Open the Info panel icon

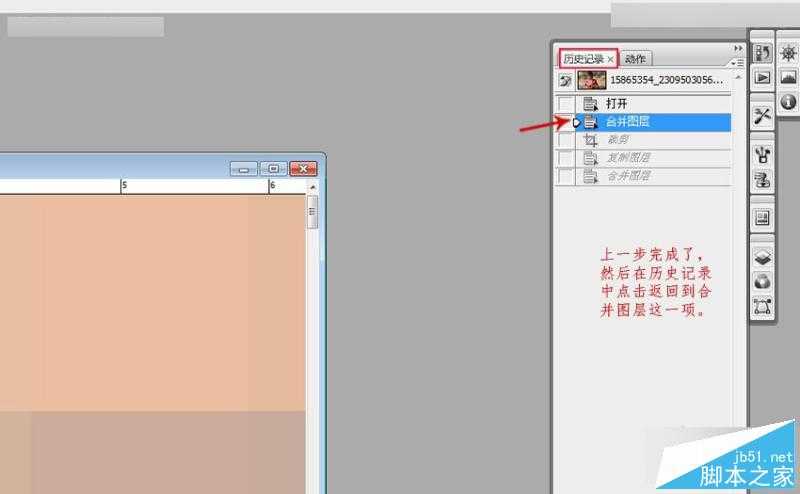pos(788,101)
